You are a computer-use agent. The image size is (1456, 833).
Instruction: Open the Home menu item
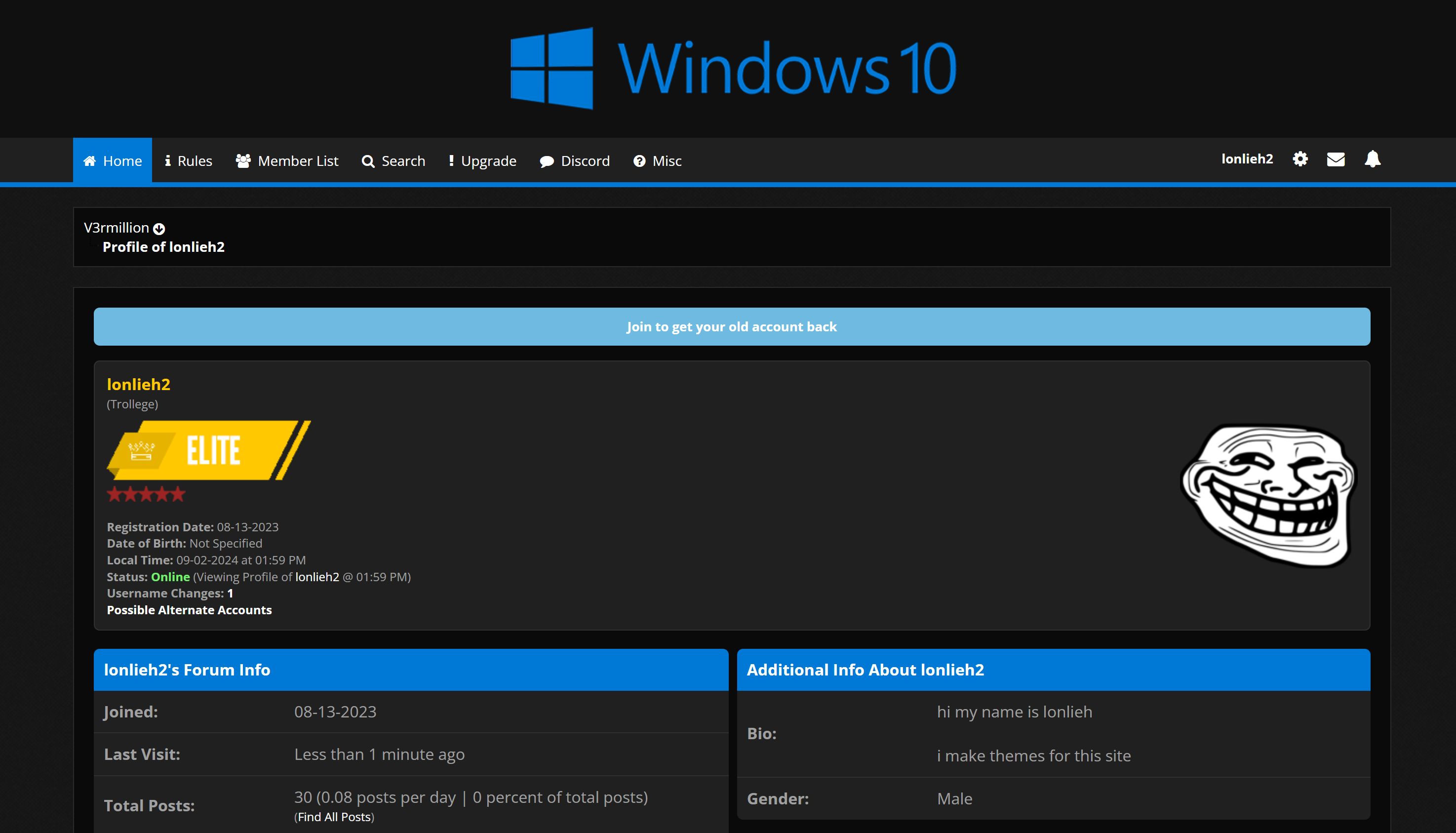[113, 161]
